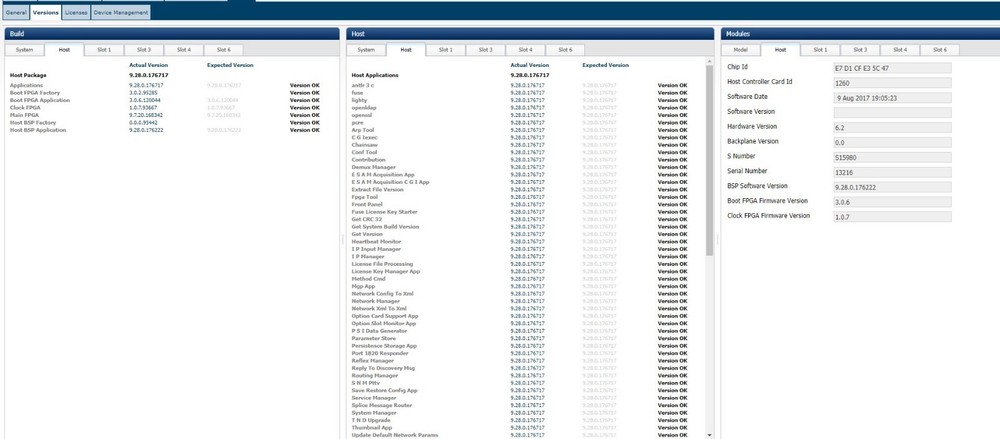
Task: Click the Host Applications heading
Action: pyautogui.click(x=375, y=75)
